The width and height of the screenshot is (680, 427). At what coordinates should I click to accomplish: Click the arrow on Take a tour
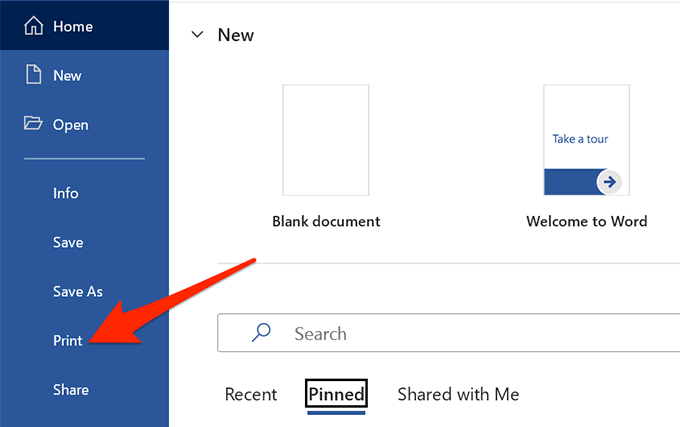(608, 182)
